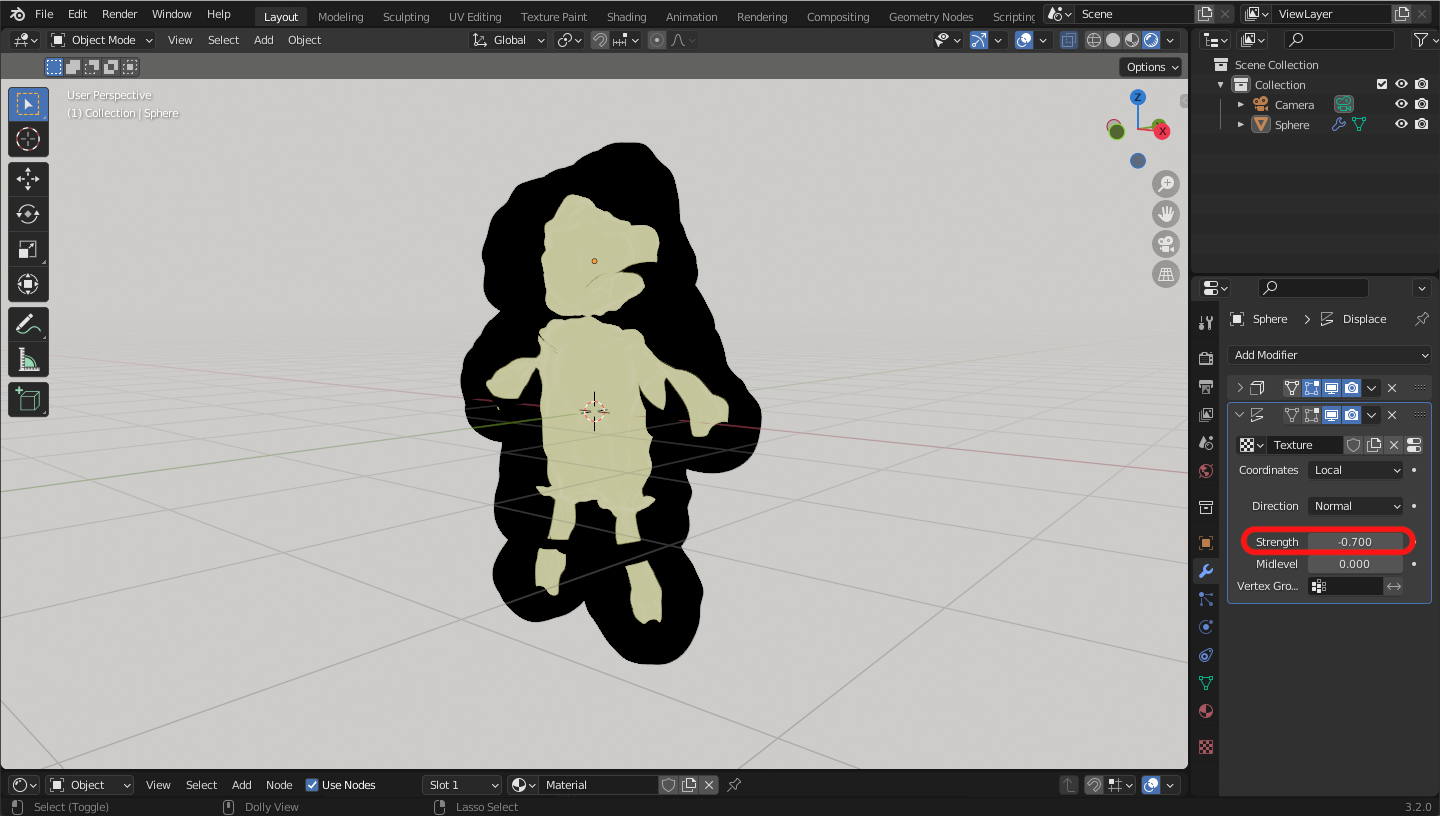Unlink the Texture datablock

[x=1394, y=445]
